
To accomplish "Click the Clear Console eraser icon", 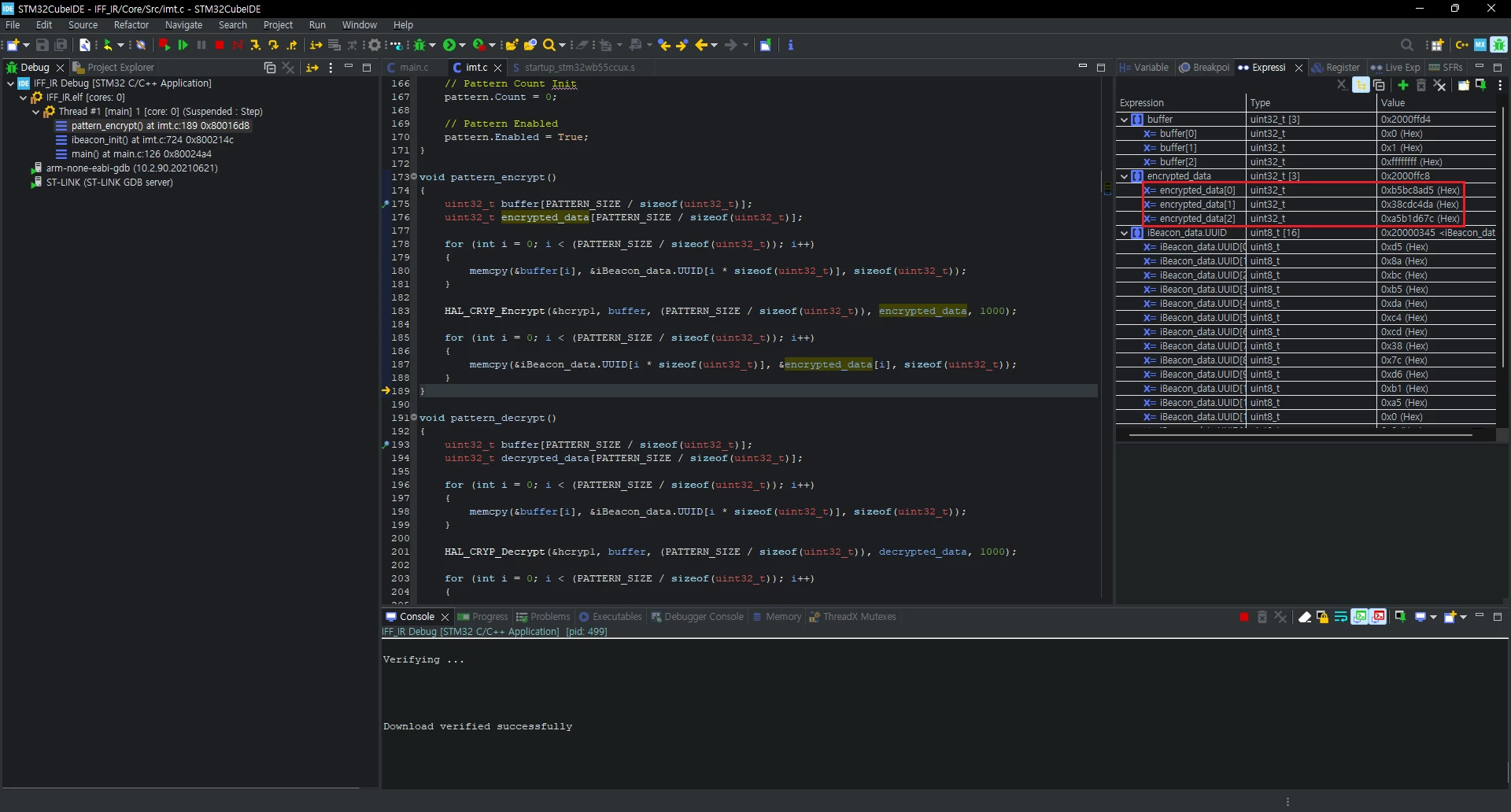I will click(1304, 618).
